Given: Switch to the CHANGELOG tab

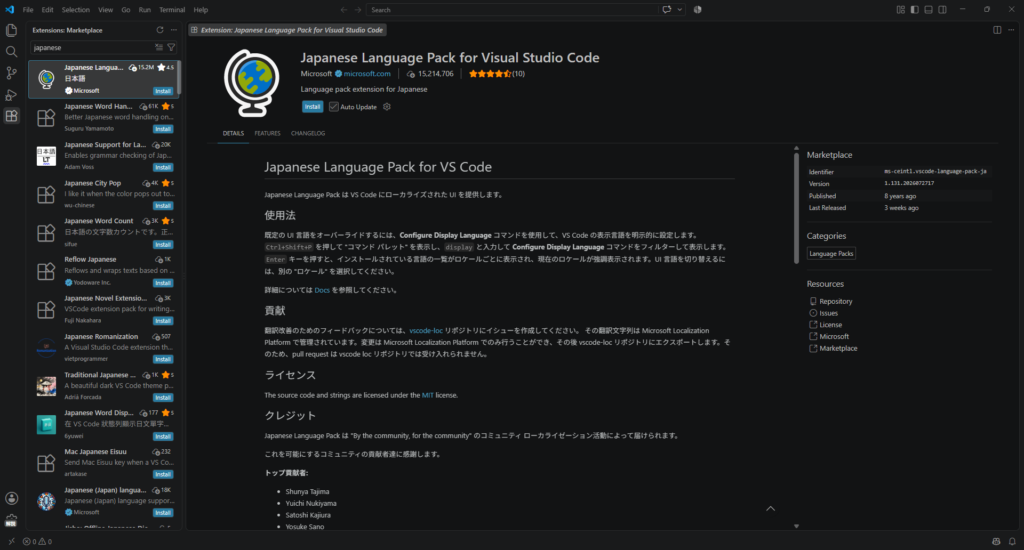Looking at the screenshot, I should 308,133.
